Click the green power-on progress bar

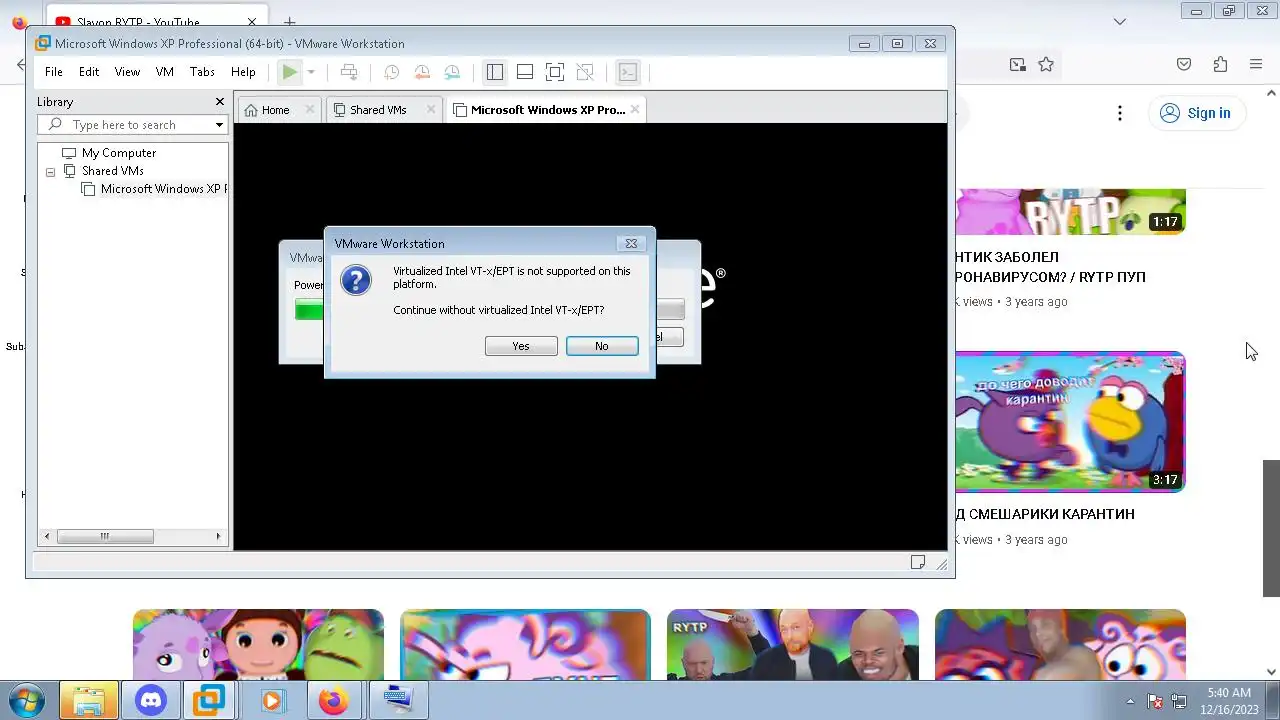[x=309, y=311]
